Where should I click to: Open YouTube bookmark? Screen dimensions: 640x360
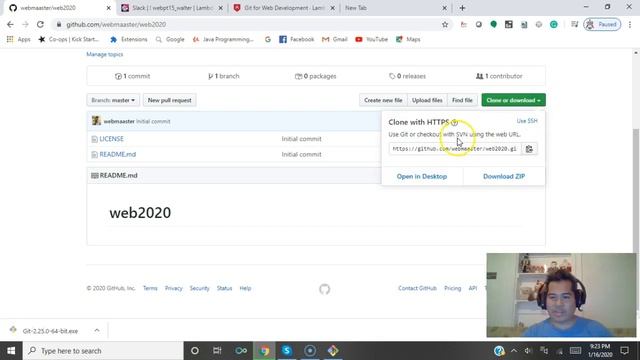click(x=371, y=39)
